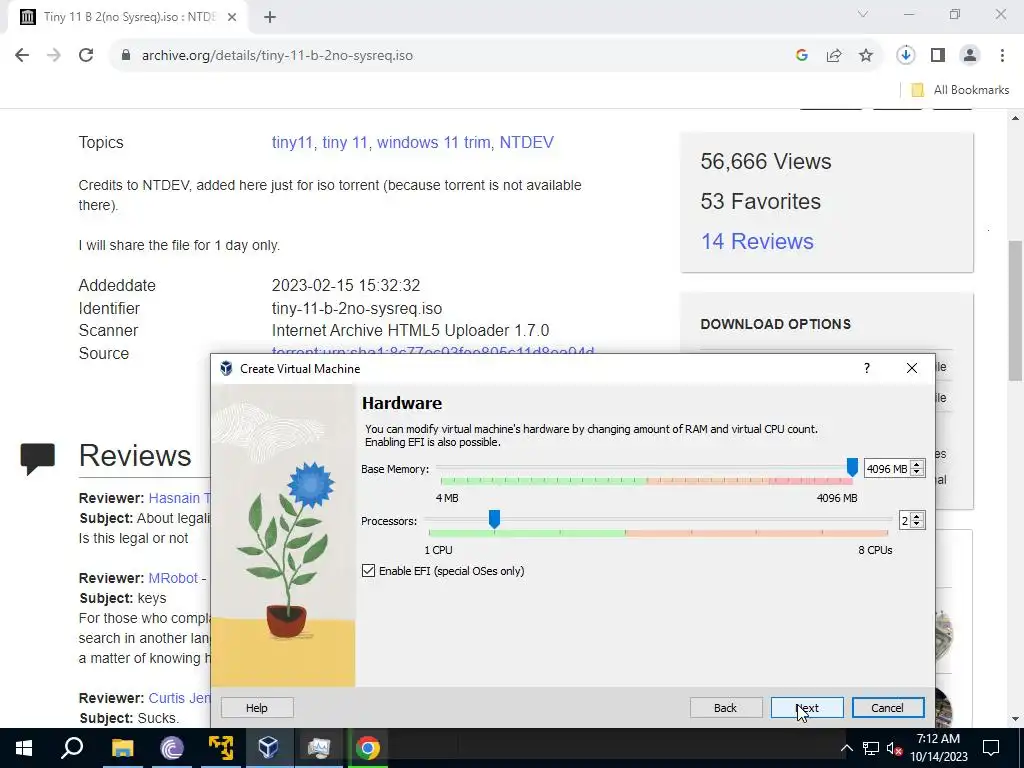Click the share page icon
The height and width of the screenshot is (768, 1024).
[833, 55]
